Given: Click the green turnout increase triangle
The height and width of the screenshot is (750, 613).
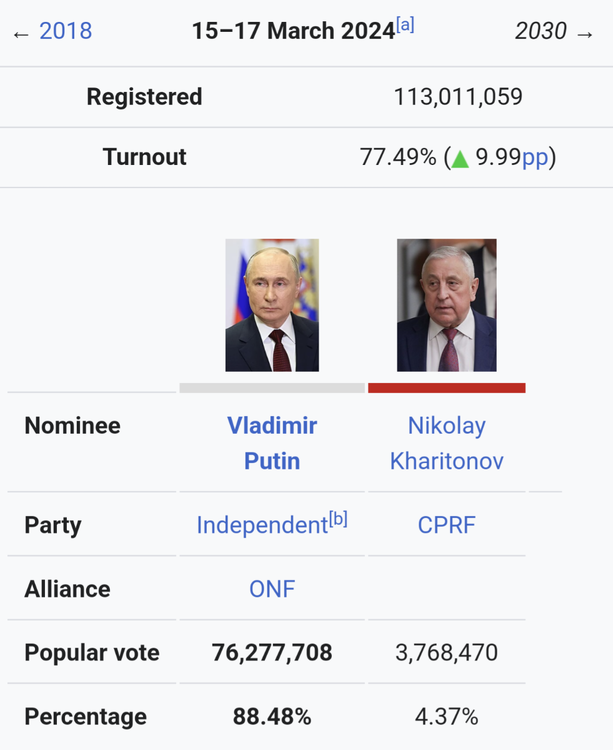Looking at the screenshot, I should [x=460, y=158].
